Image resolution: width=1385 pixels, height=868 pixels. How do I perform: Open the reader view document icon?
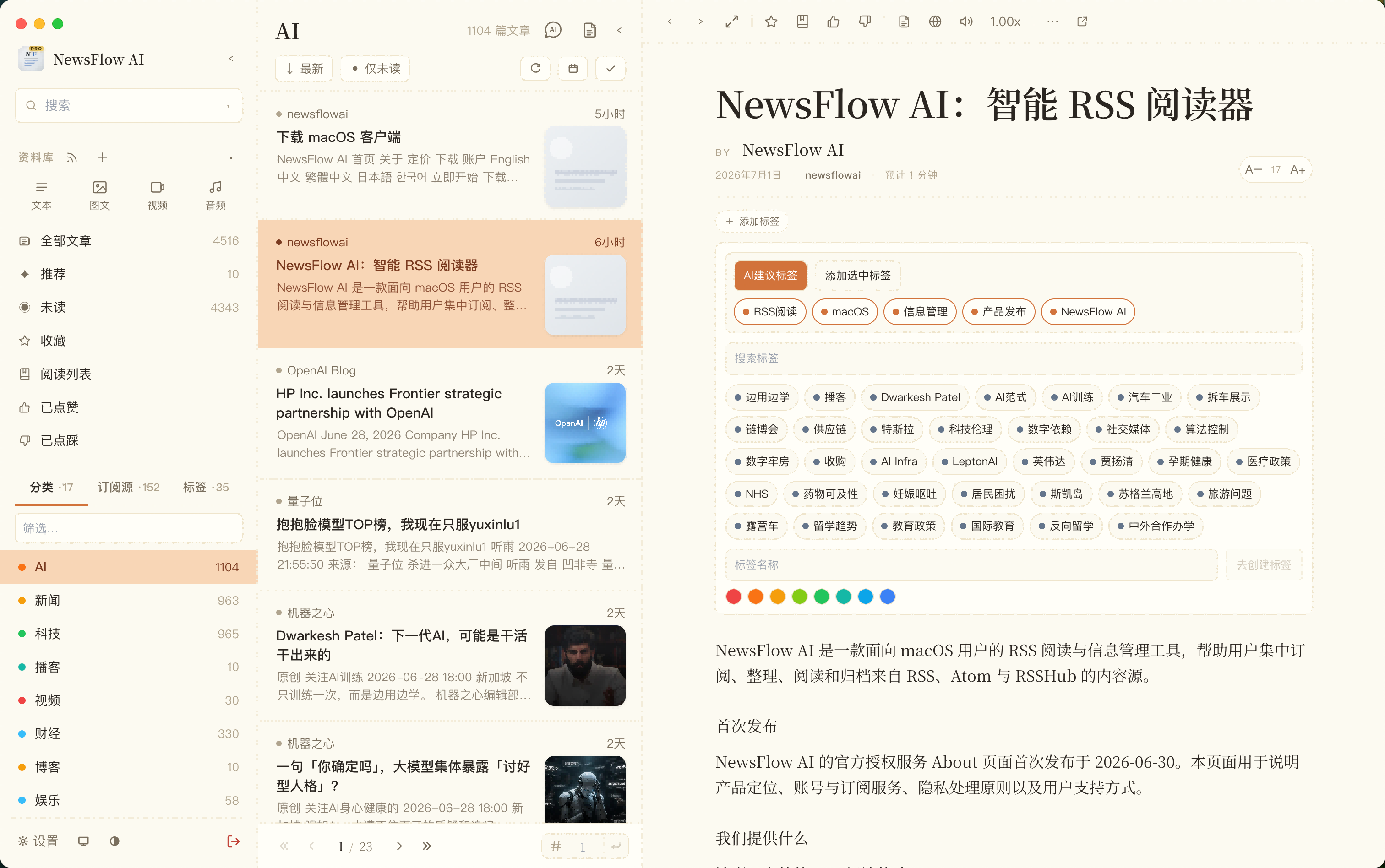[904, 22]
